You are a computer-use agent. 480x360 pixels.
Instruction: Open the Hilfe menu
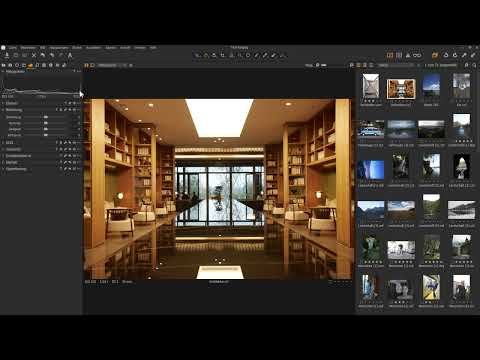click(x=153, y=48)
